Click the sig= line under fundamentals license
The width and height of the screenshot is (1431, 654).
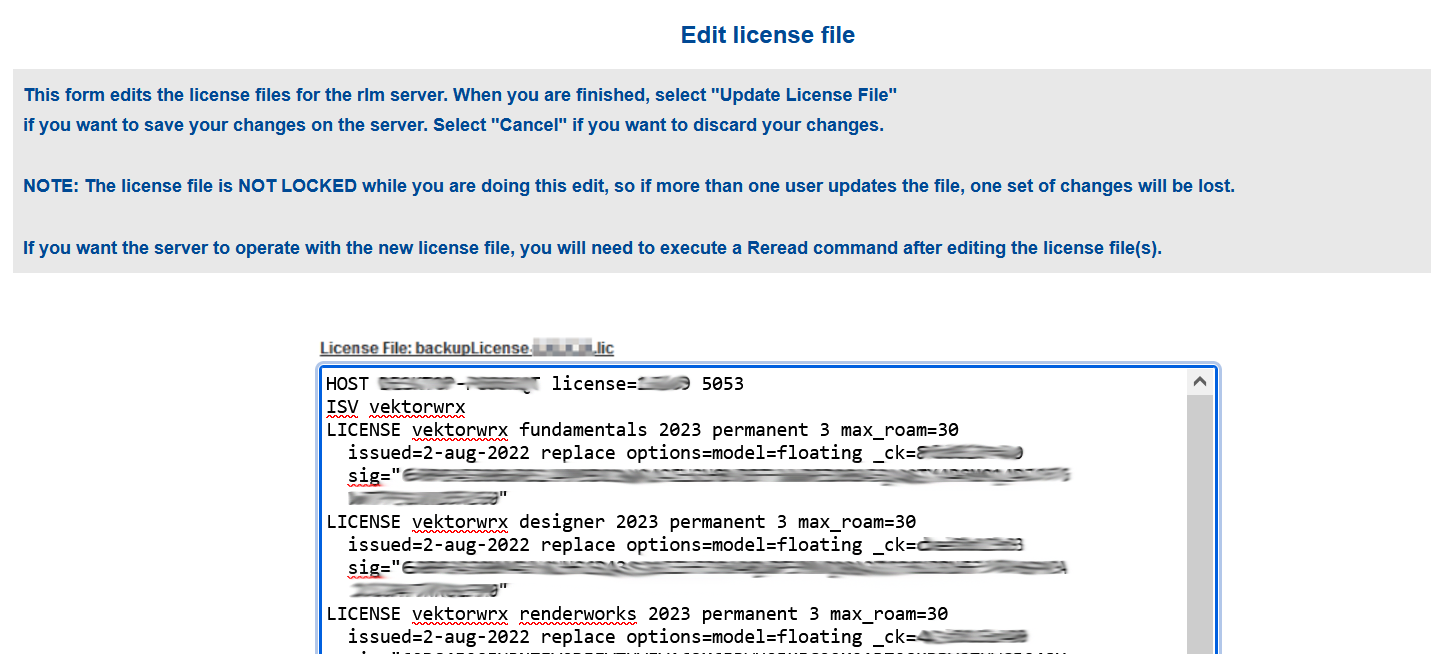coord(708,476)
